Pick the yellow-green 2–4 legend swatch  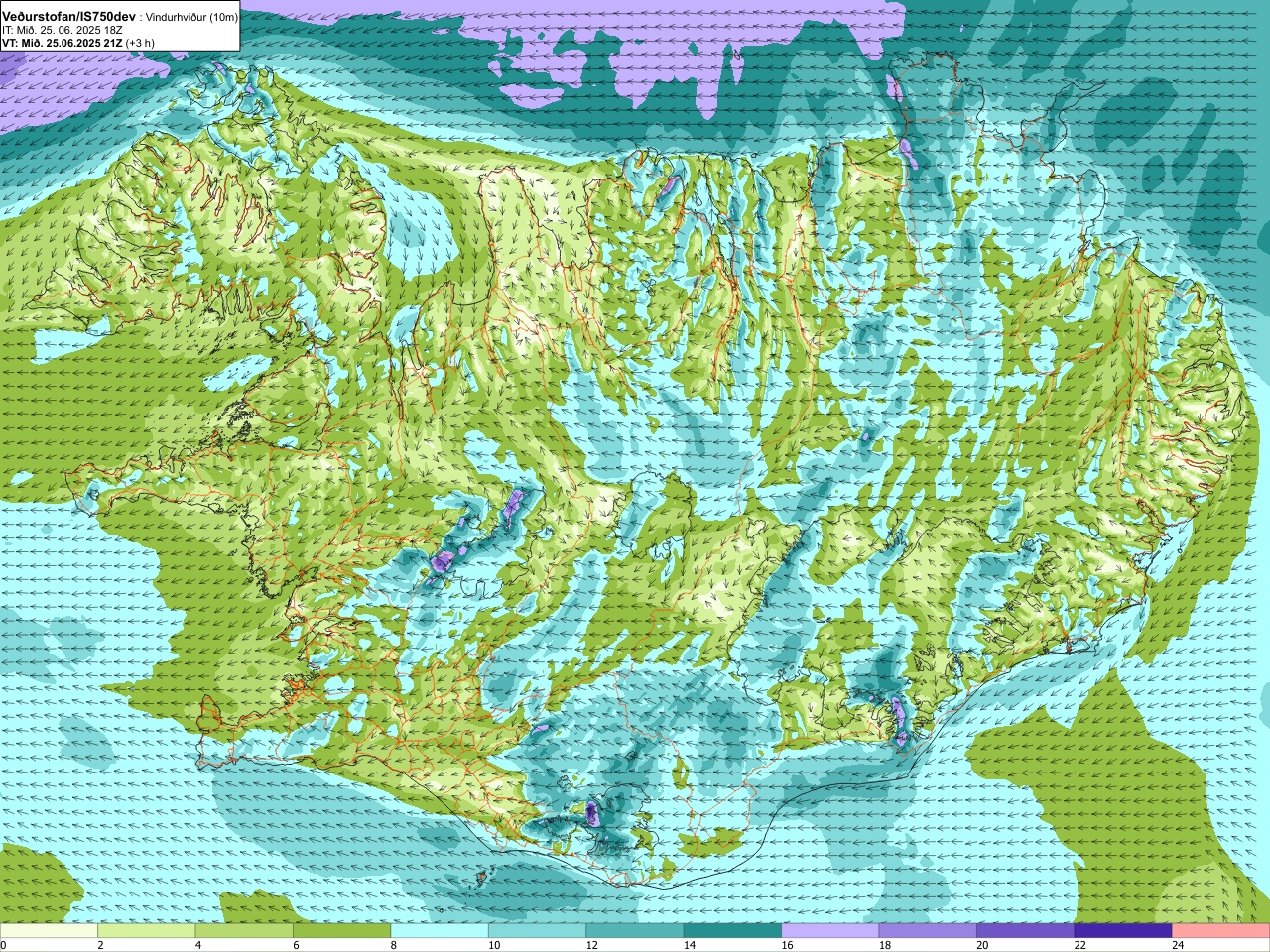pos(146,931)
